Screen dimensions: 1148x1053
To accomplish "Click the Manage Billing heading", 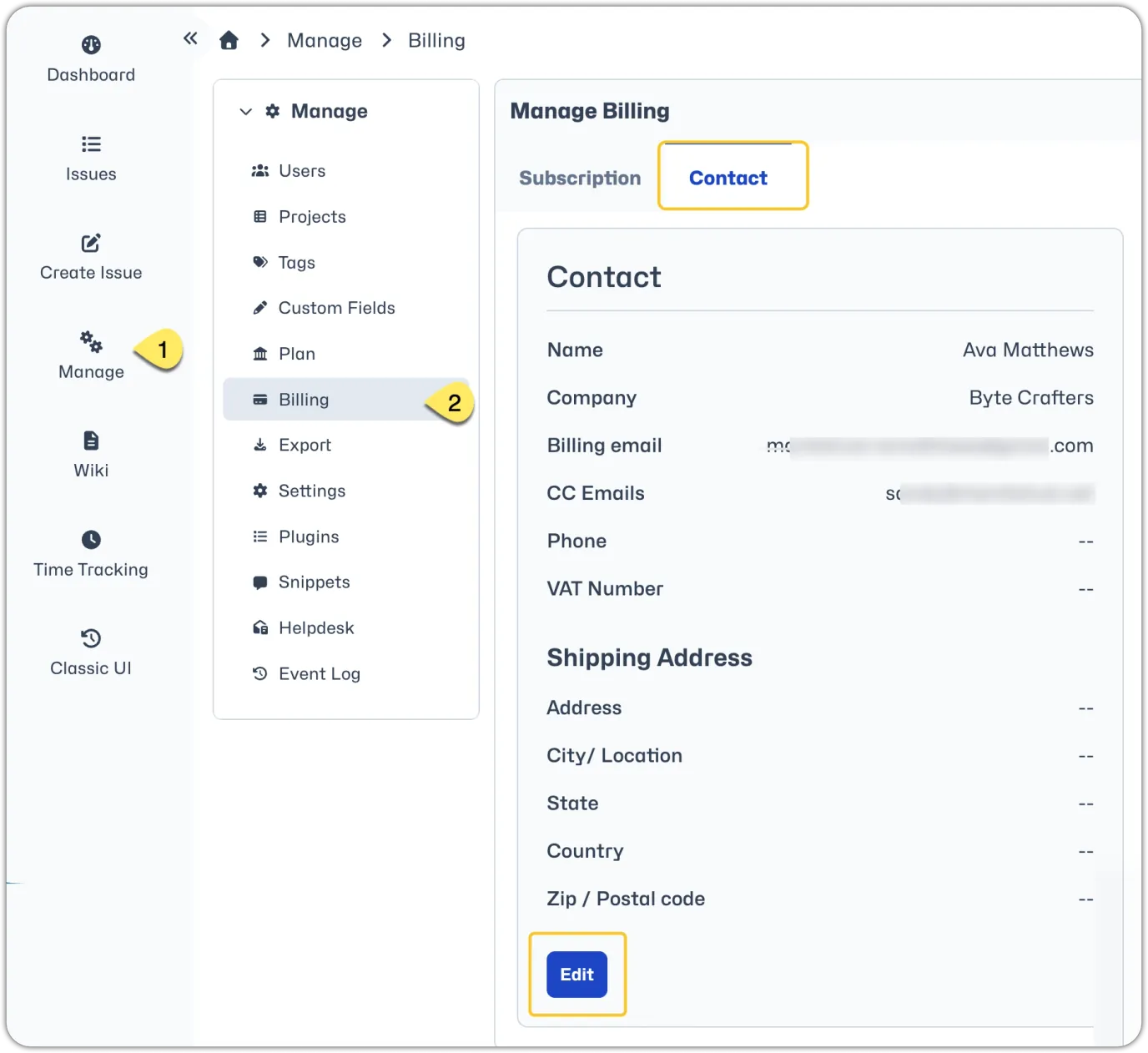I will coord(590,111).
